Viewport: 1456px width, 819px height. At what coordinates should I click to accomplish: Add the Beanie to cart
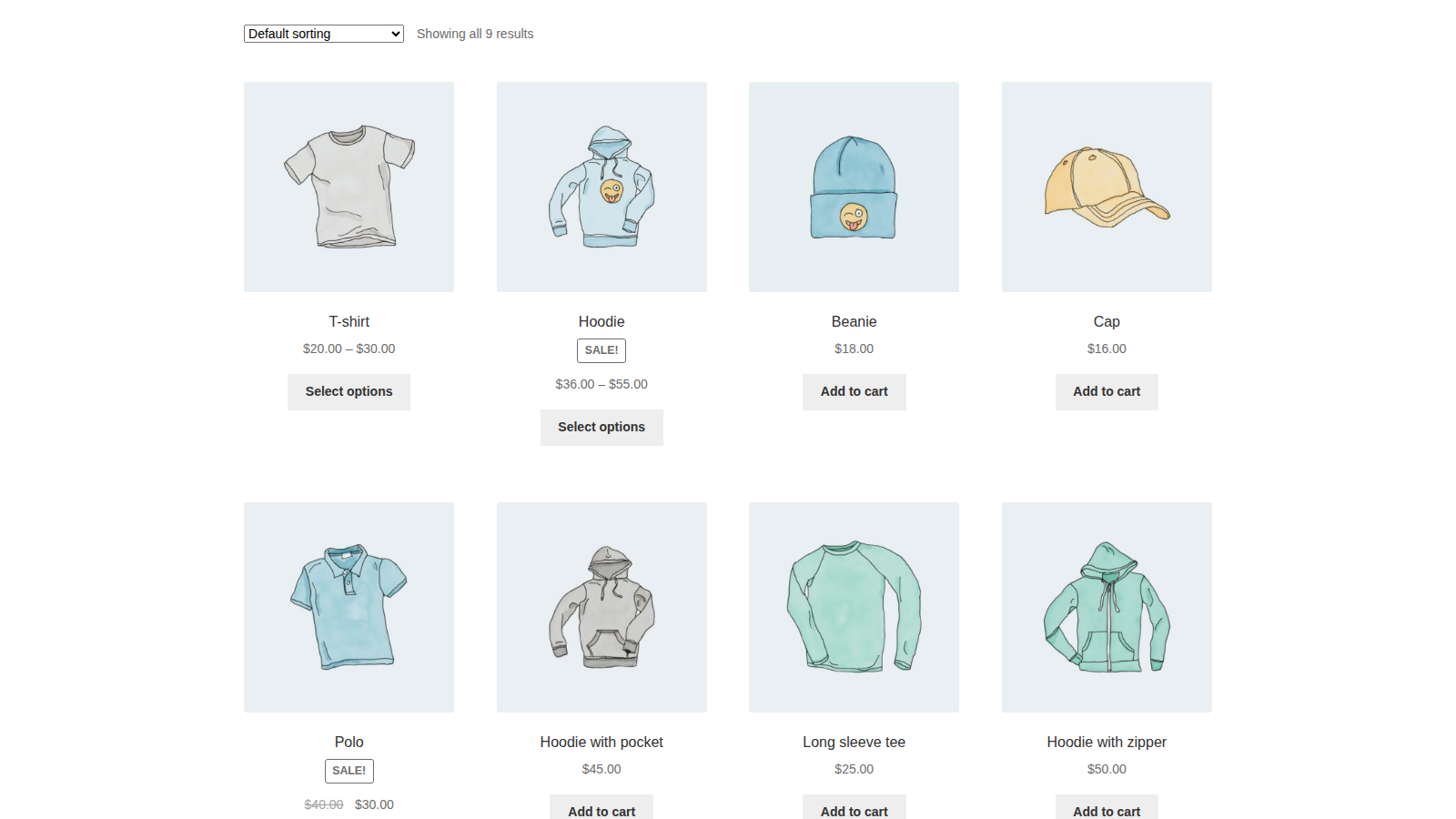click(x=854, y=391)
